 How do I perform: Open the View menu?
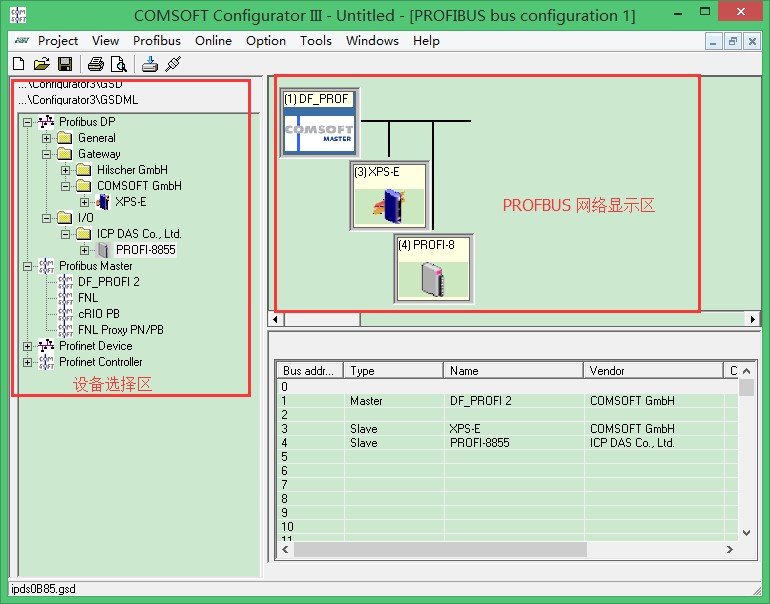click(x=105, y=41)
